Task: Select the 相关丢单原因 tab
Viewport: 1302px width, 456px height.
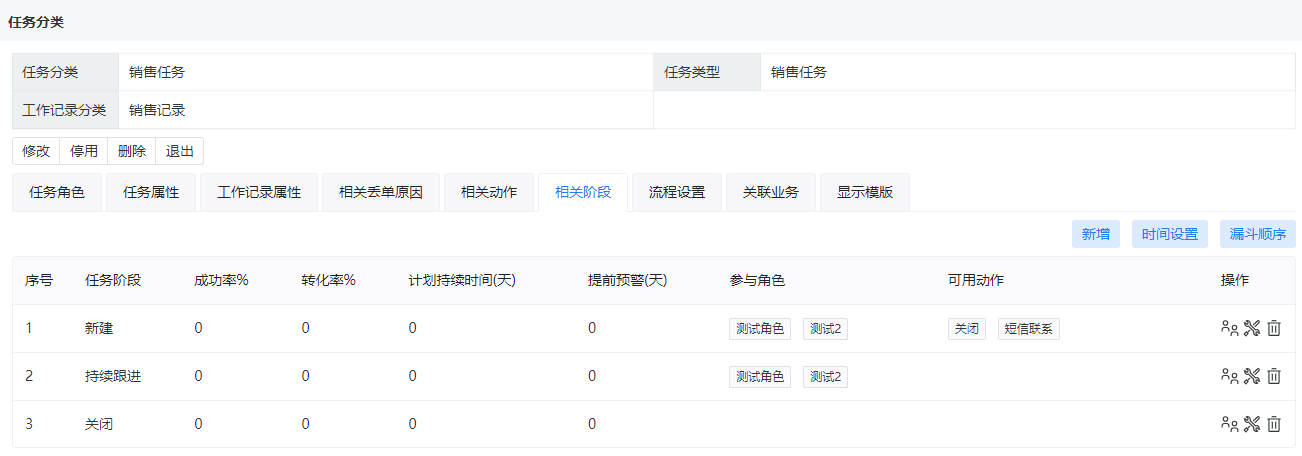Action: (381, 192)
